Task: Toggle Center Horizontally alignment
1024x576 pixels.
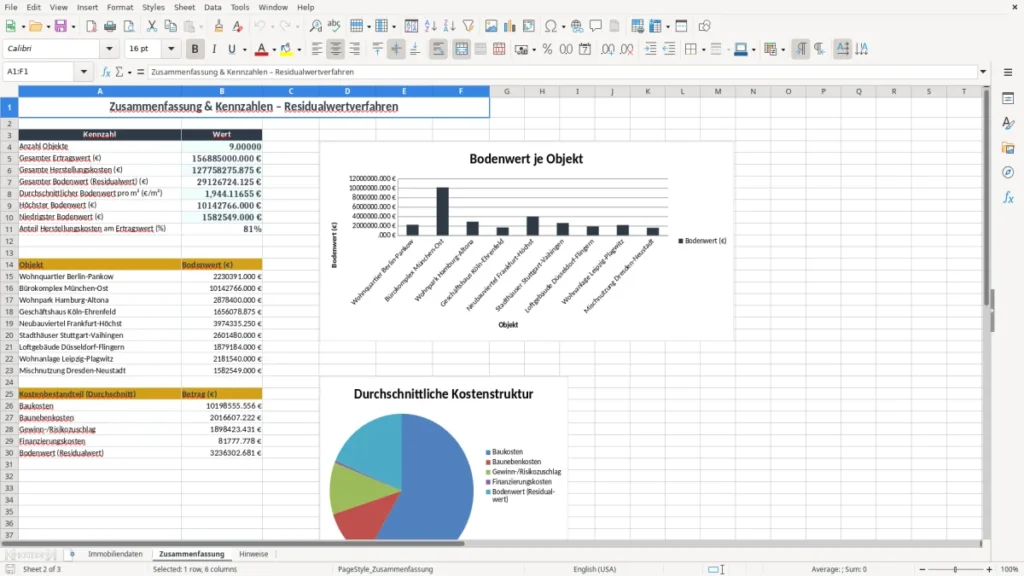Action: pos(336,49)
